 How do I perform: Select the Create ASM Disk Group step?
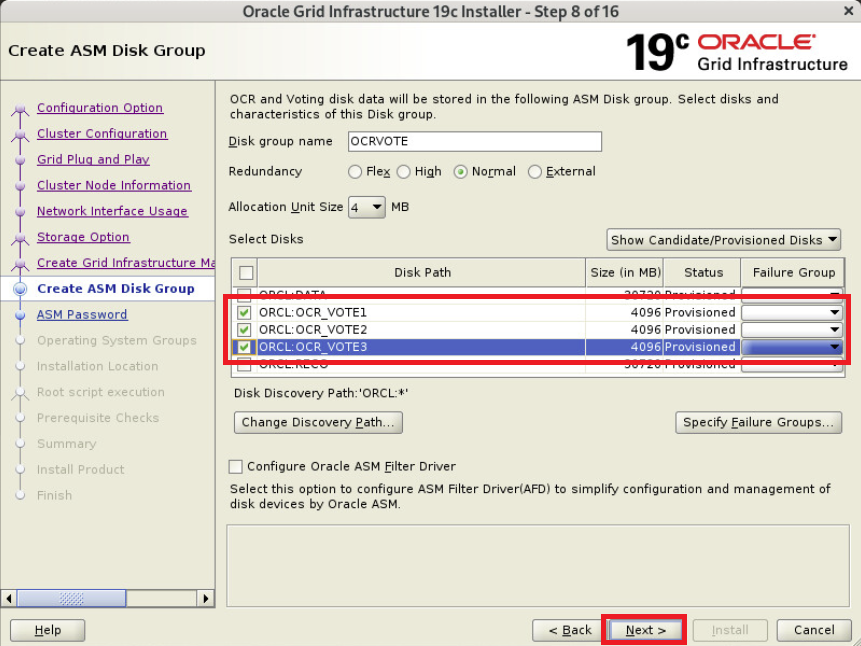116,288
